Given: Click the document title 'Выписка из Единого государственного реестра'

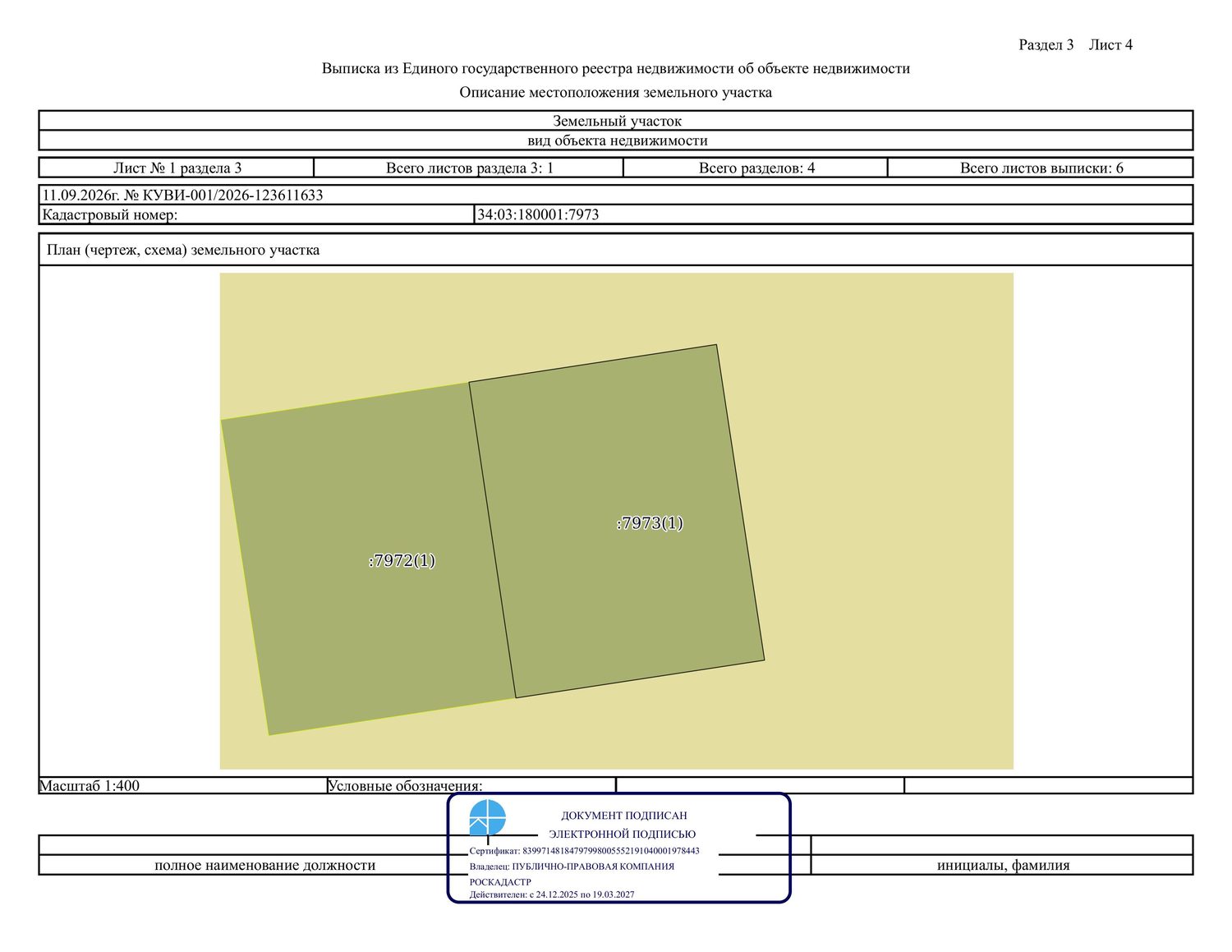Looking at the screenshot, I should (x=616, y=68).
